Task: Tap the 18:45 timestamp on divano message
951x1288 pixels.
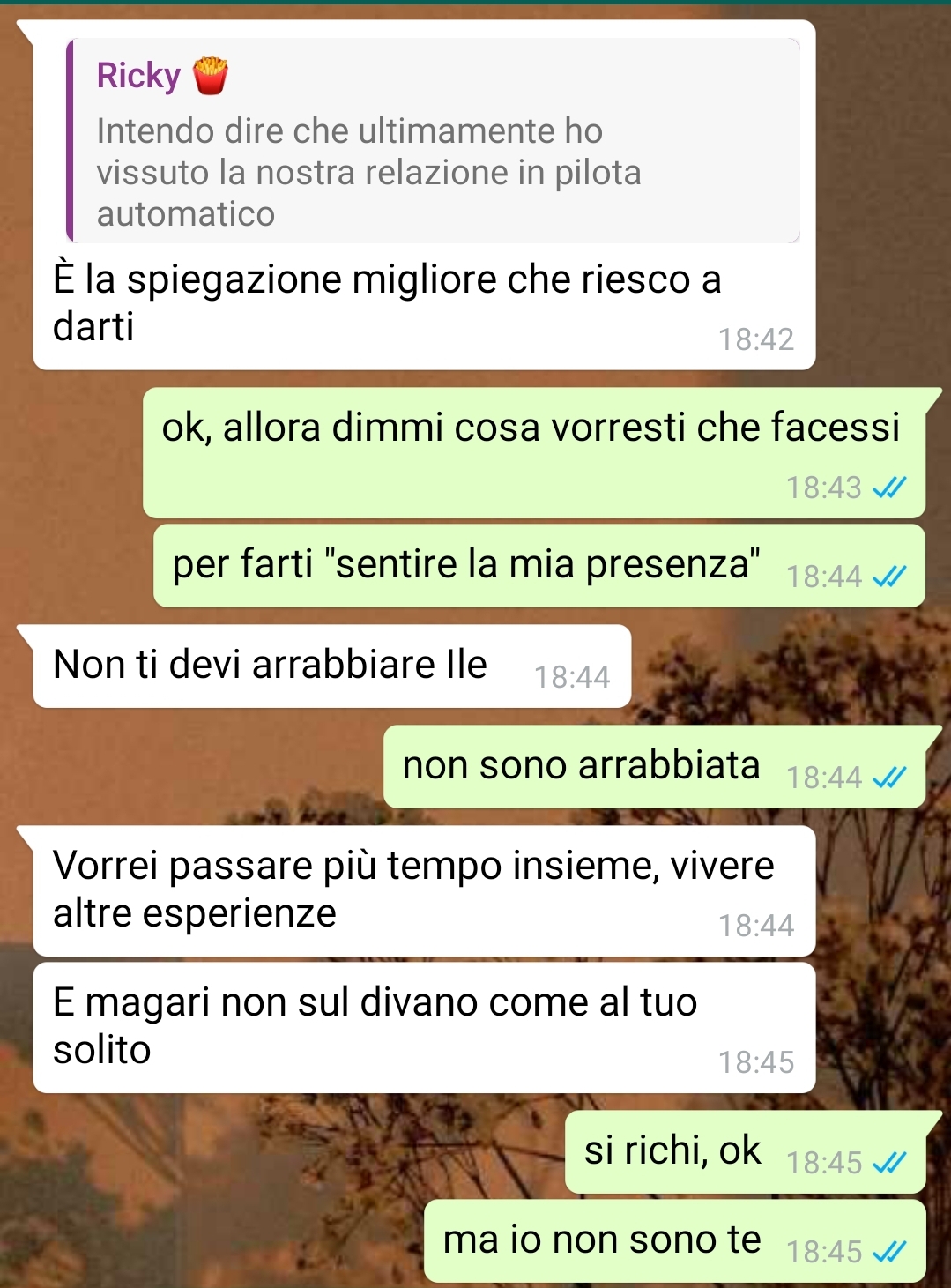Action: click(755, 1062)
